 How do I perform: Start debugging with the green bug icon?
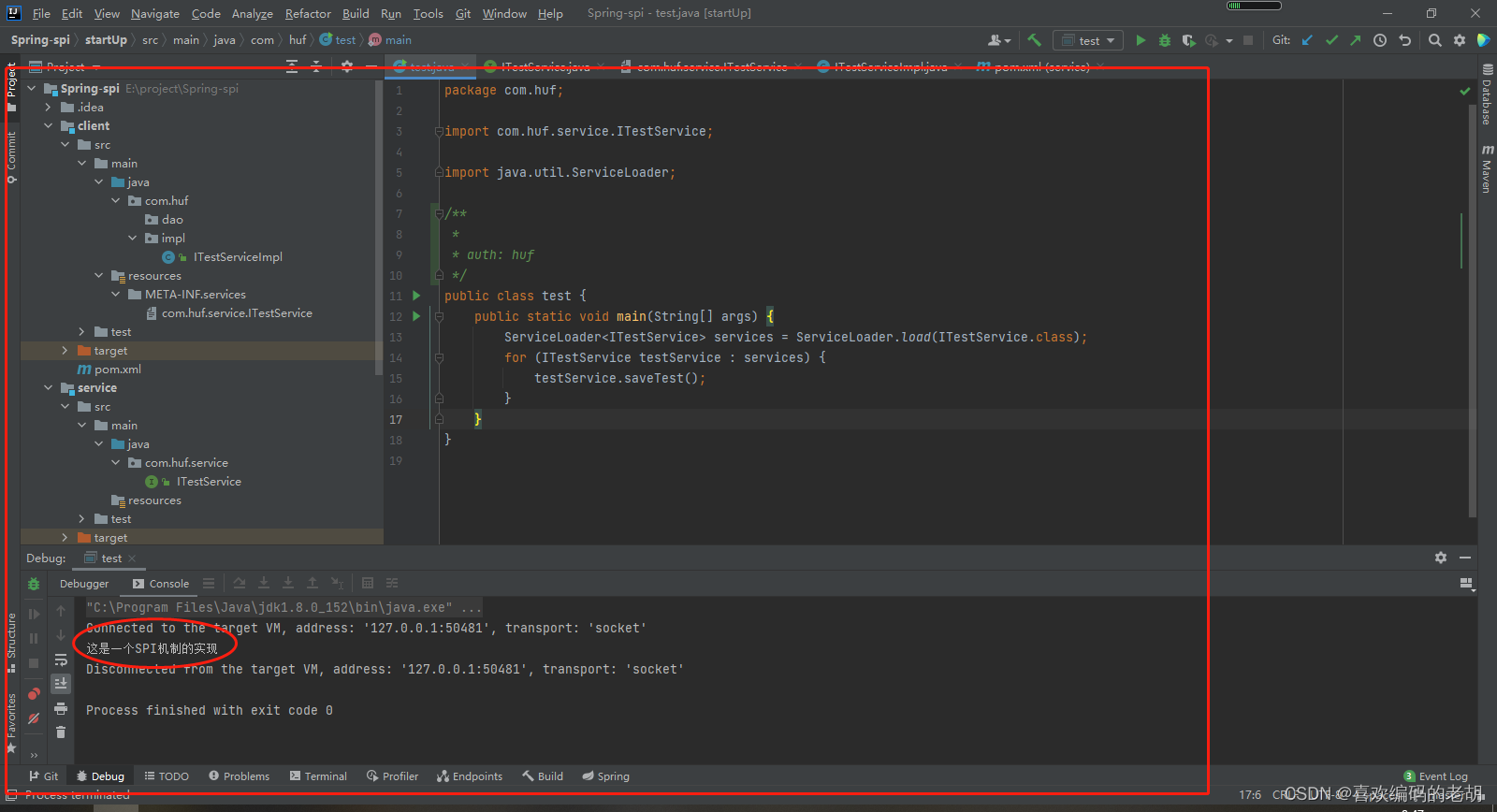(1165, 40)
